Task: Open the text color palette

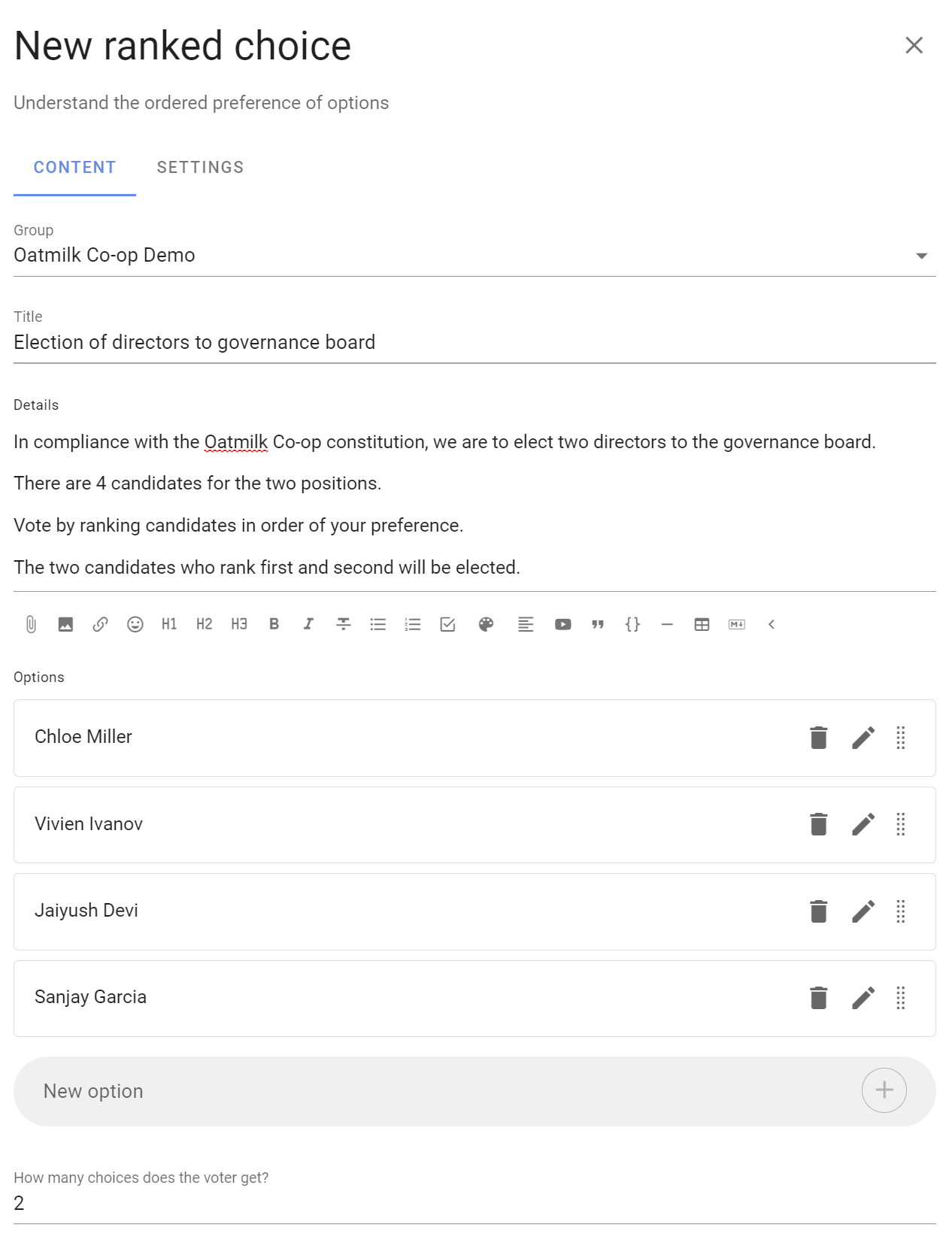Action: [487, 624]
